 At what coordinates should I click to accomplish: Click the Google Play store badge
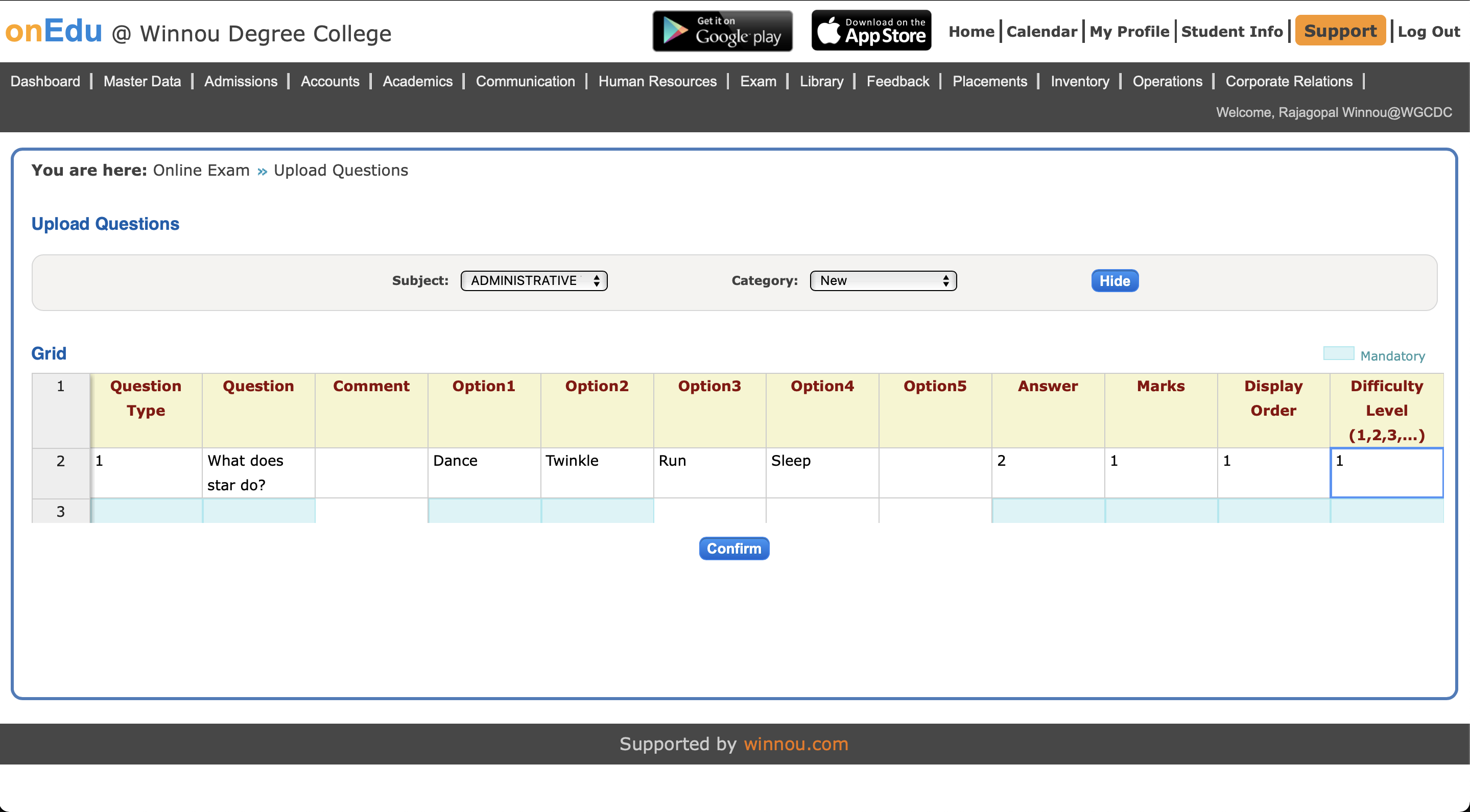[722, 31]
